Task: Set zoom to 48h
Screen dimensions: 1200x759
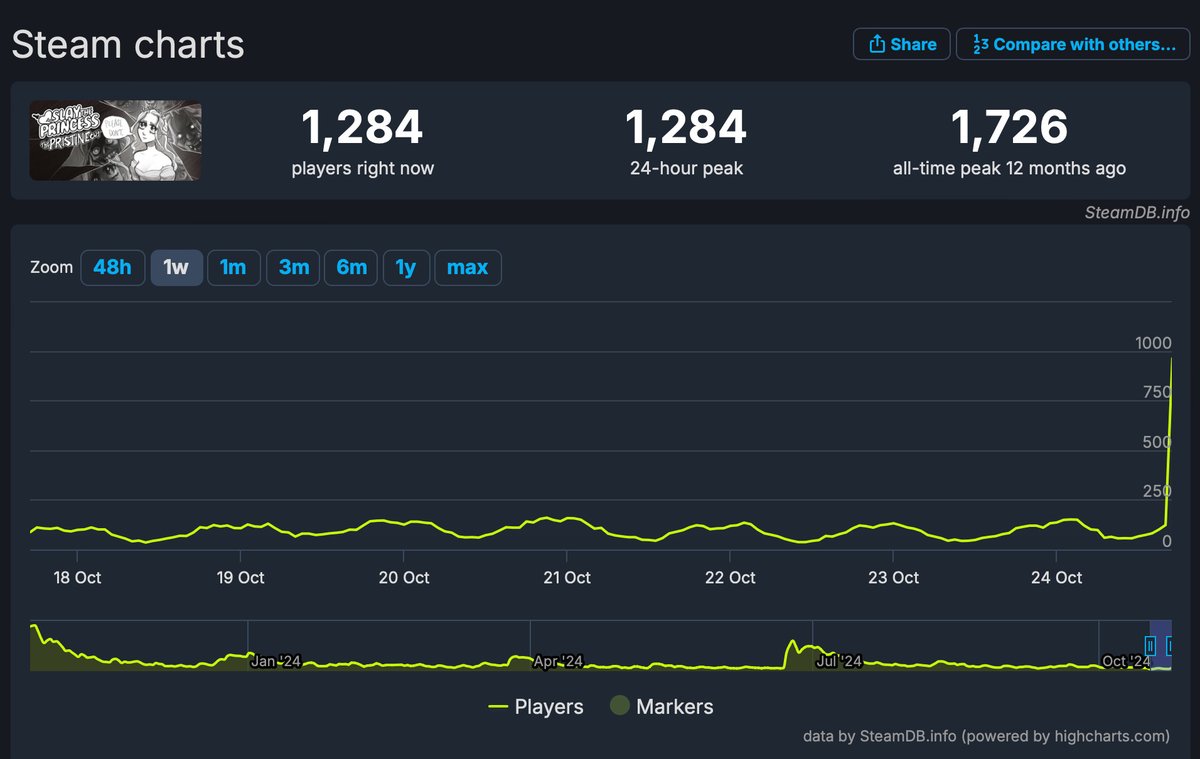Action: tap(112, 267)
